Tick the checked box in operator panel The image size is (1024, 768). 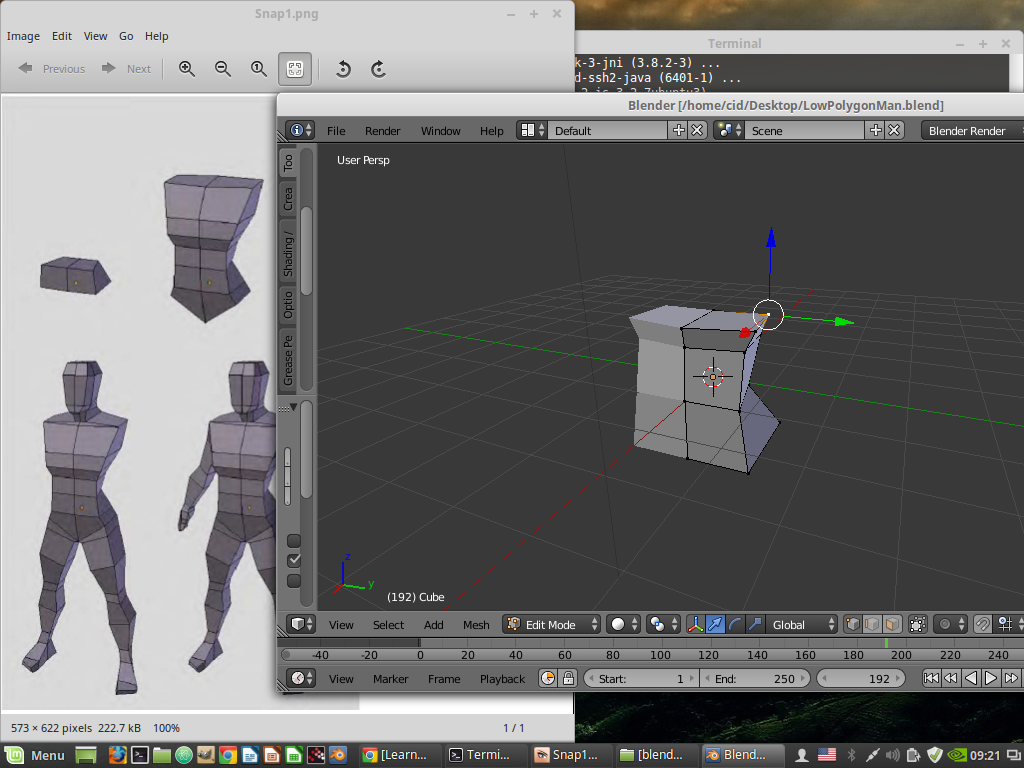294,560
